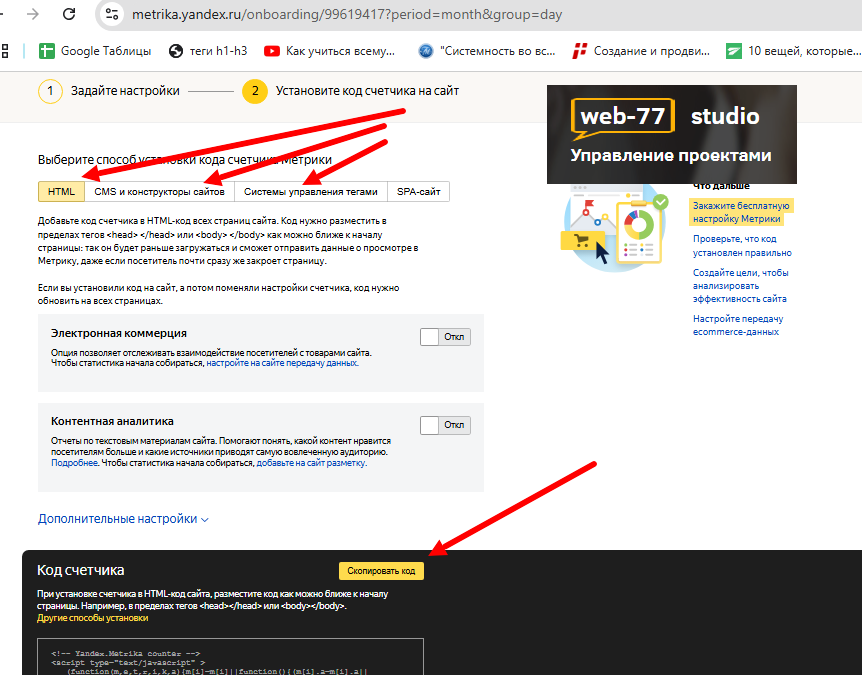Open the Системы управления тегами tab
The image size is (862, 675).
(311, 192)
